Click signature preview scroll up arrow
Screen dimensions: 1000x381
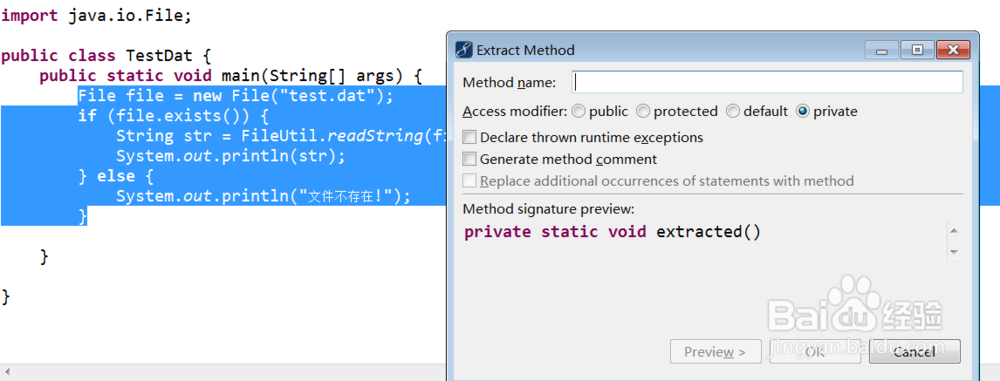(x=953, y=231)
